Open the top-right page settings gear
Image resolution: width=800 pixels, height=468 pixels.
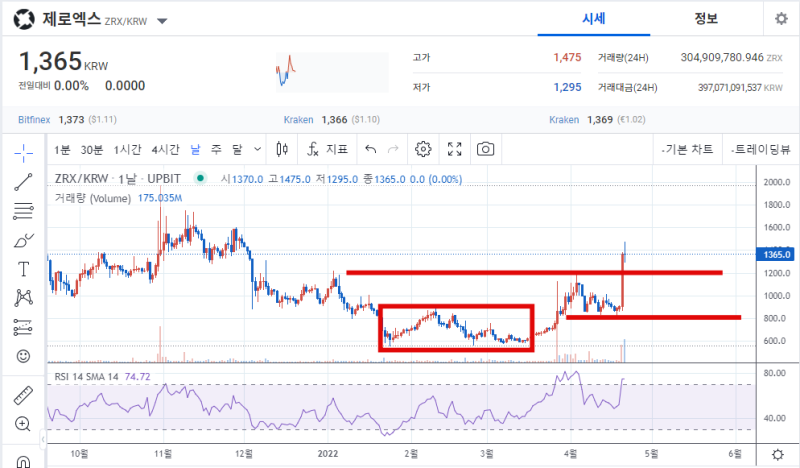(x=781, y=19)
